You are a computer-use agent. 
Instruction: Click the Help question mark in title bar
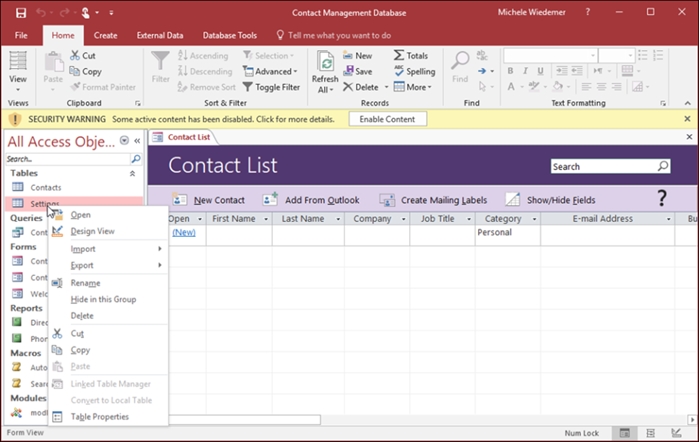pyautogui.click(x=588, y=12)
